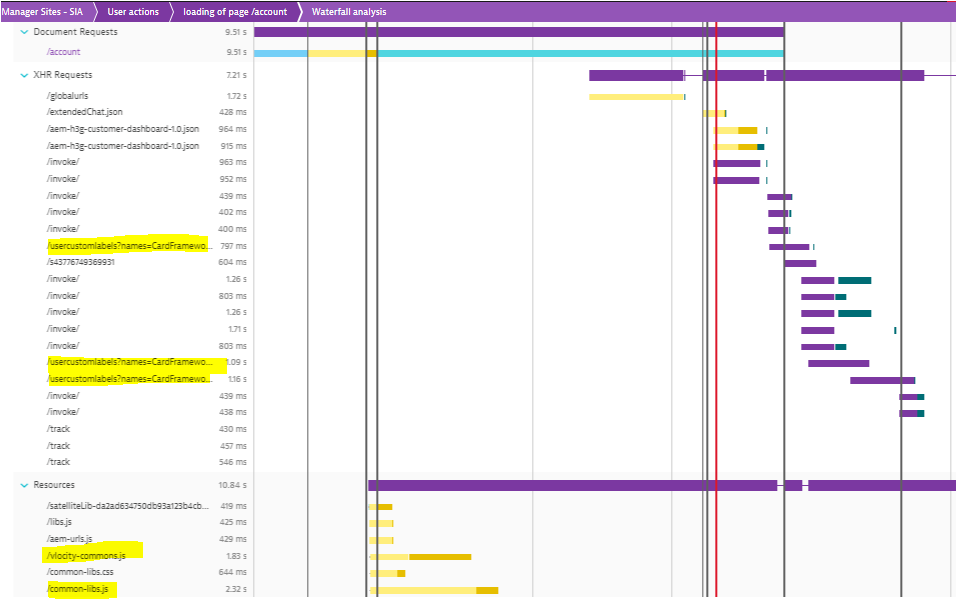Click the cyan /account timing bar
The height and width of the screenshot is (599, 957).
(x=580, y=53)
